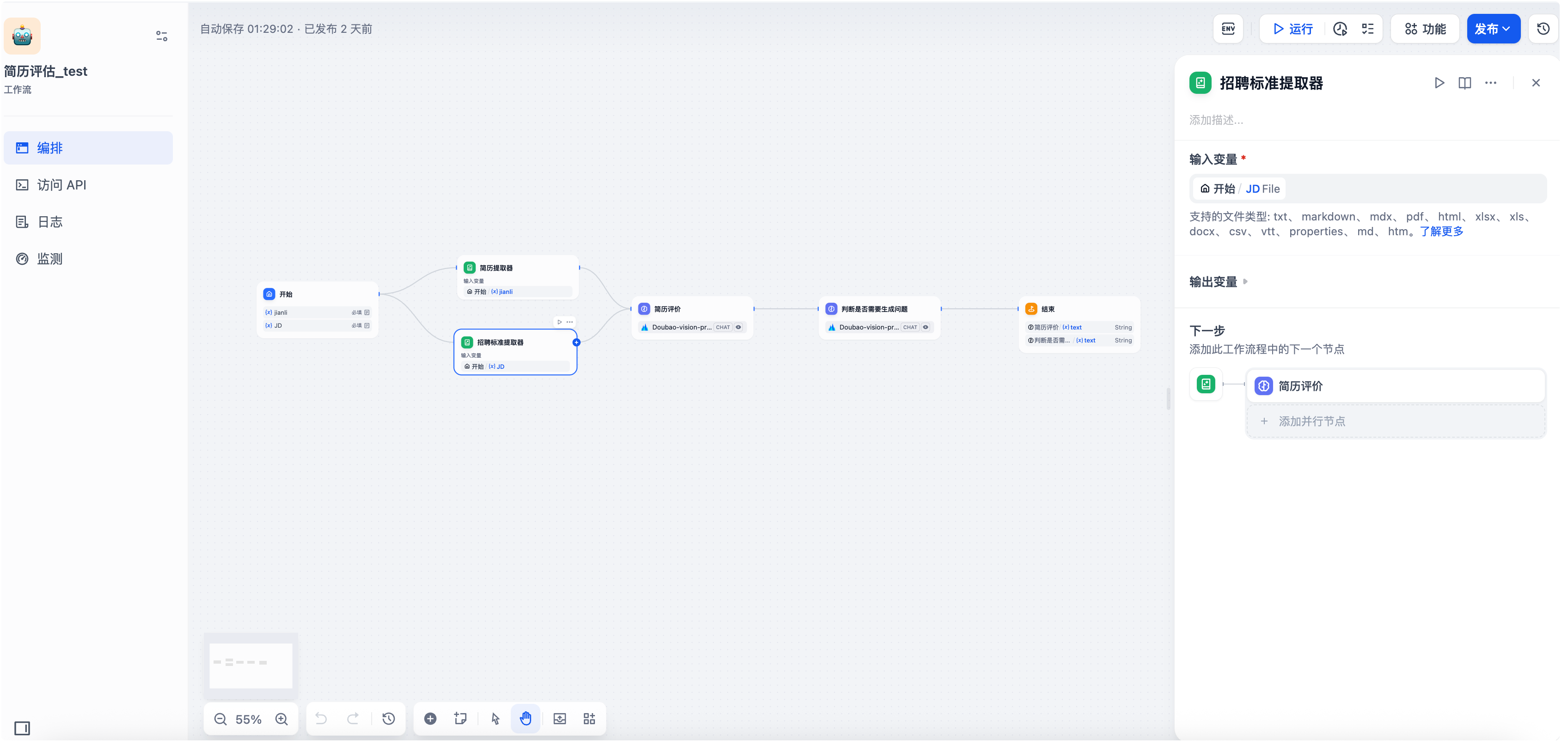1568x745 pixels.
Task: Click the panel resize handle left of the node panel
Action: point(1169,399)
